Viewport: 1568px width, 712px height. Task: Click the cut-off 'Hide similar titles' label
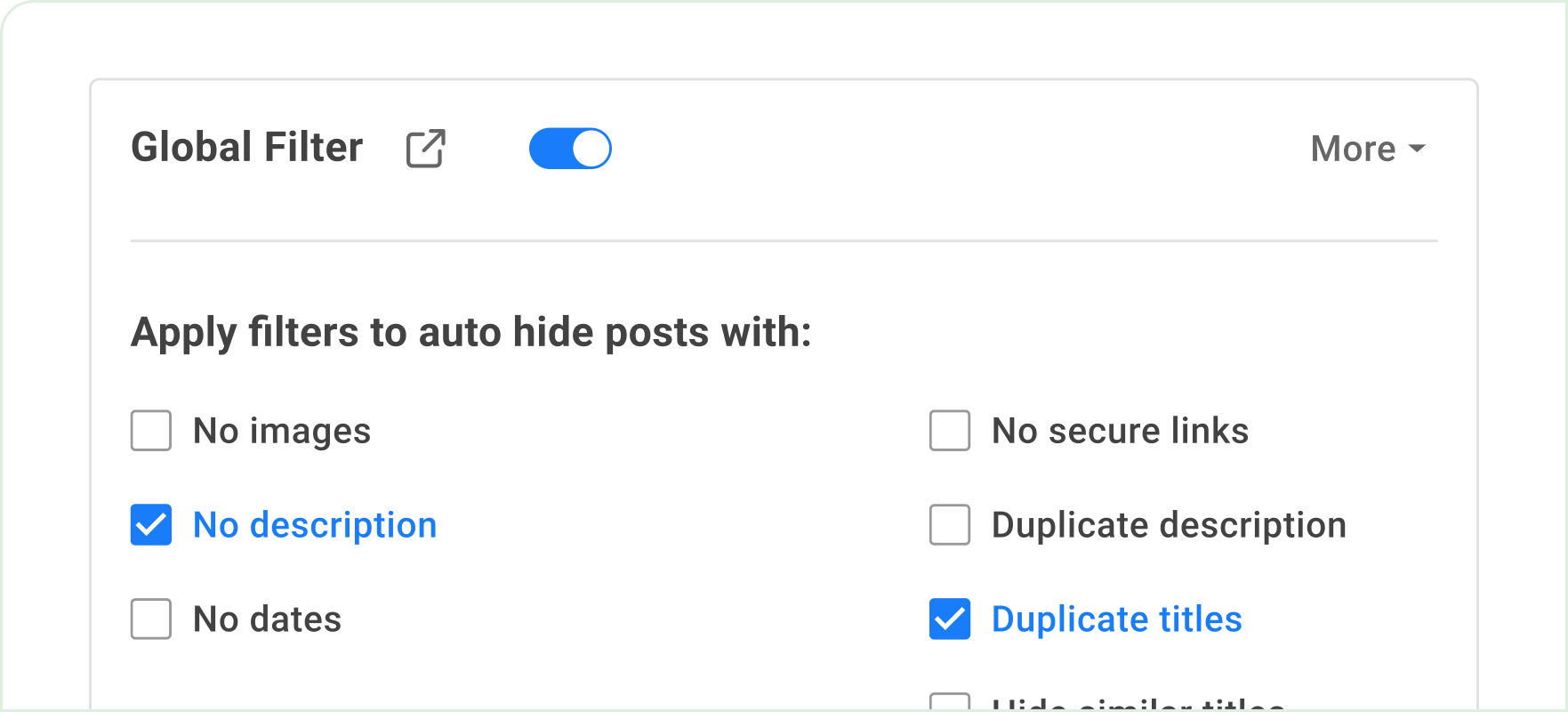[x=1138, y=704]
